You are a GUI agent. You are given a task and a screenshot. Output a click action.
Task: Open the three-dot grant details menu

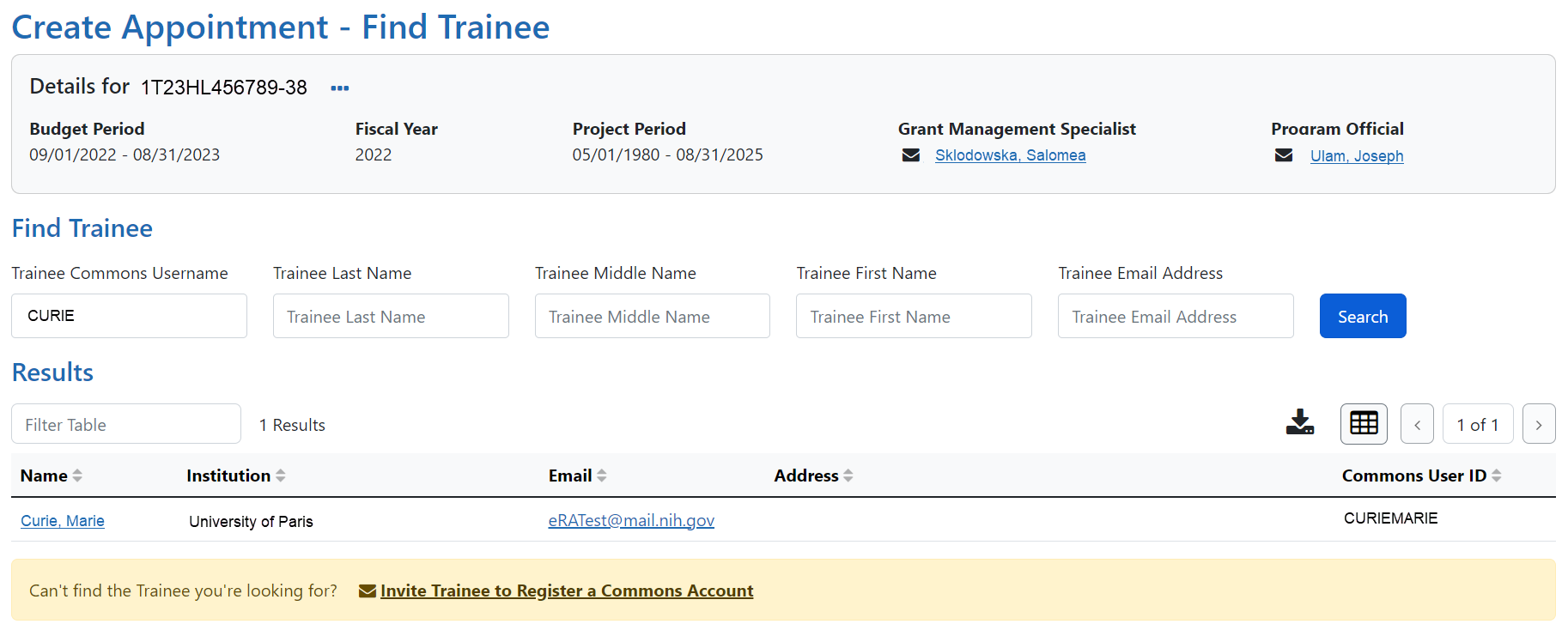[340, 88]
